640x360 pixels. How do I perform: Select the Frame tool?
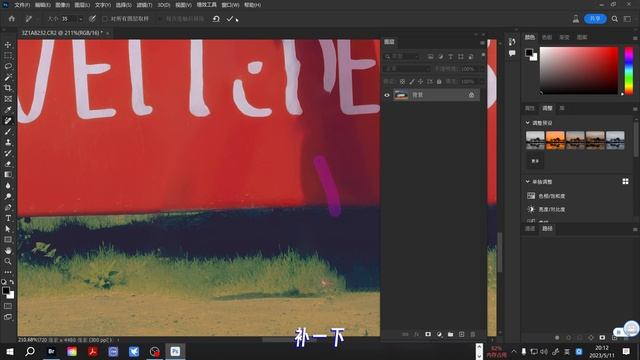click(x=8, y=99)
